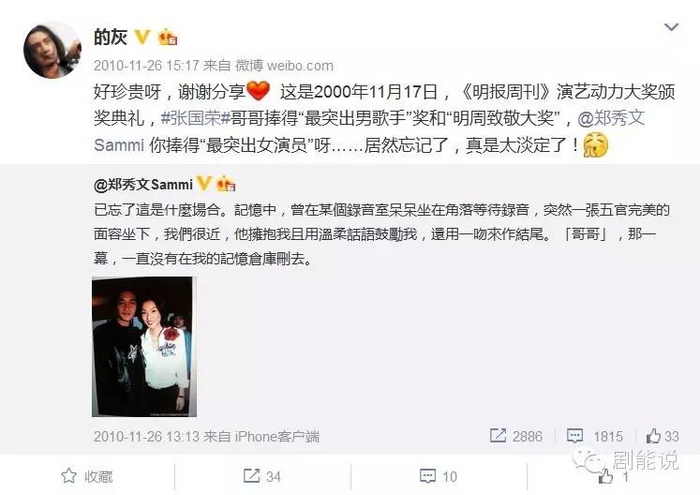Open the 微博 weibo.com source link

click(284, 66)
